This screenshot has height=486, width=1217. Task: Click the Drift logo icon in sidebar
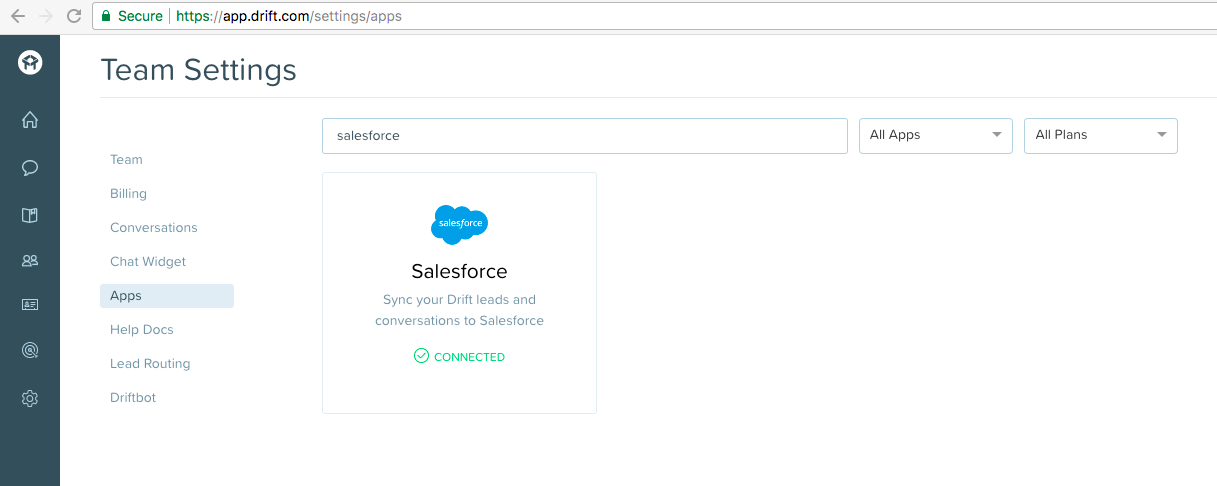(30, 63)
